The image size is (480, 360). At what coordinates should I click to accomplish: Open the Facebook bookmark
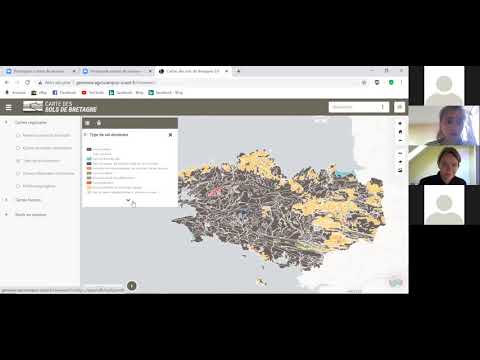coord(64,92)
